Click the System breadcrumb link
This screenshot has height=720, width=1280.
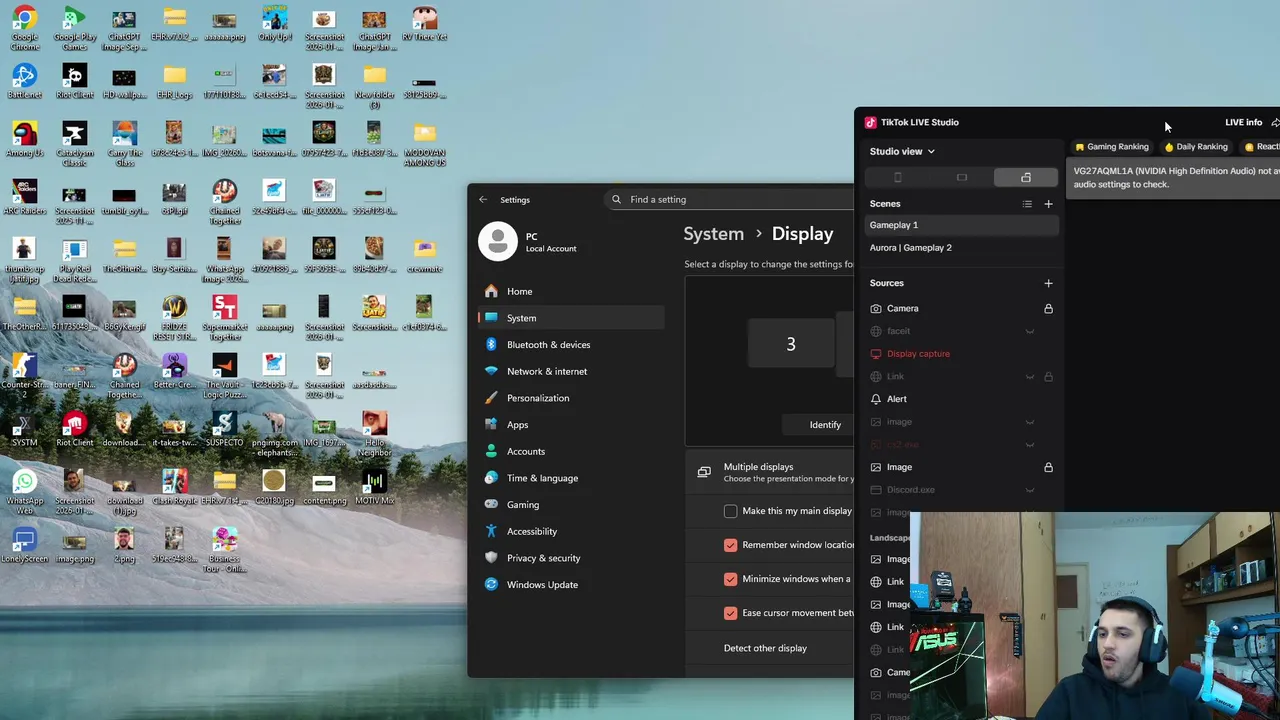click(x=713, y=234)
